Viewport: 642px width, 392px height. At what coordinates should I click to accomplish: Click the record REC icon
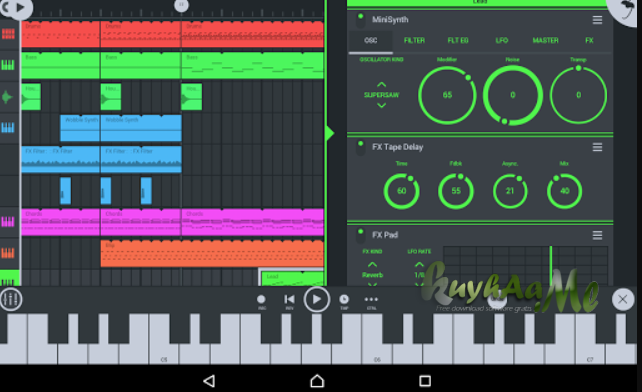(261, 301)
